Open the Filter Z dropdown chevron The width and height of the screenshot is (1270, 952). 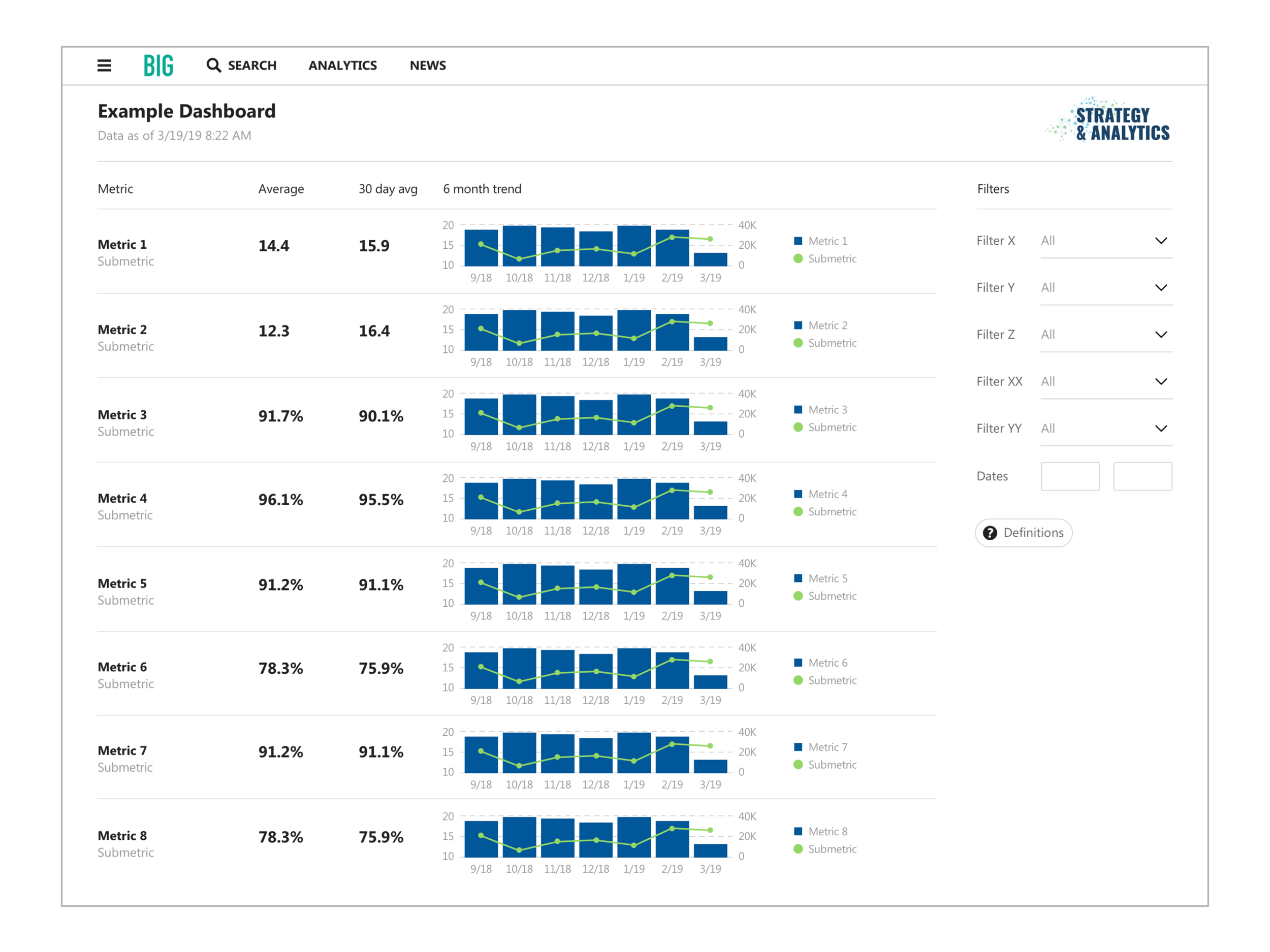tap(1160, 335)
